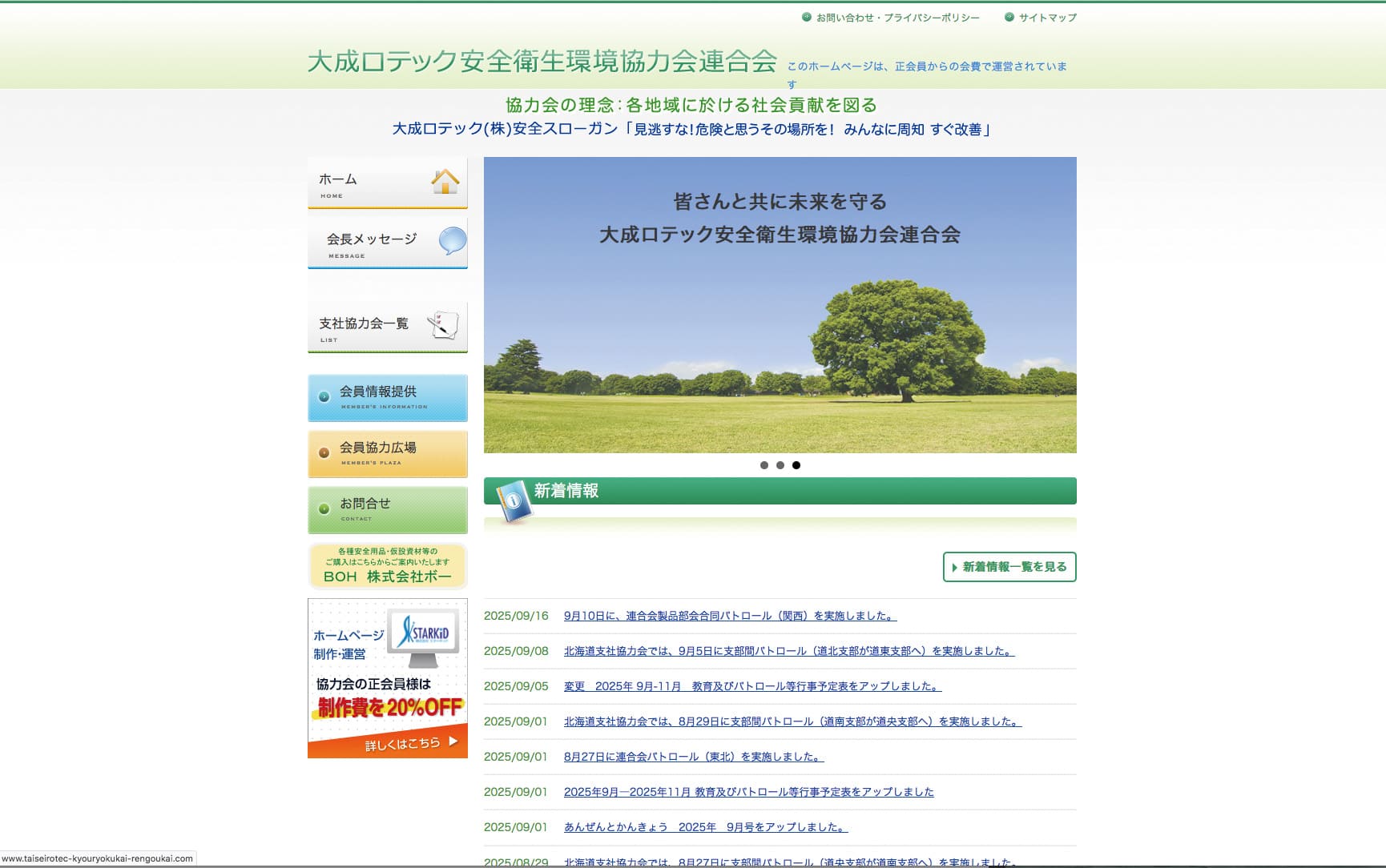This screenshot has height=868, width=1386.
Task: Click 皆さんと共に未来を守る slide caption
Action: point(780,202)
